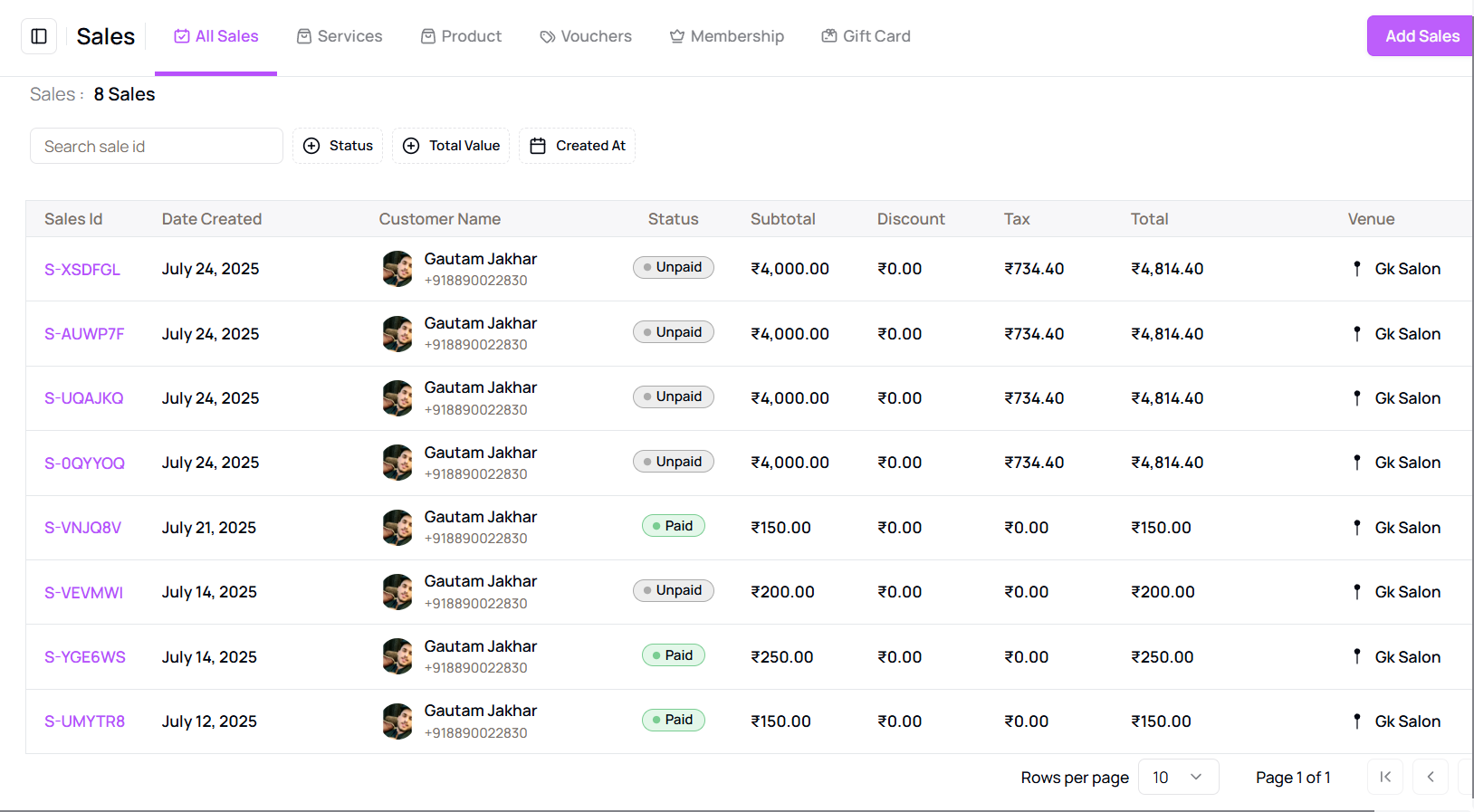The height and width of the screenshot is (812, 1474).
Task: Click the Total column header
Action: coord(1150,219)
